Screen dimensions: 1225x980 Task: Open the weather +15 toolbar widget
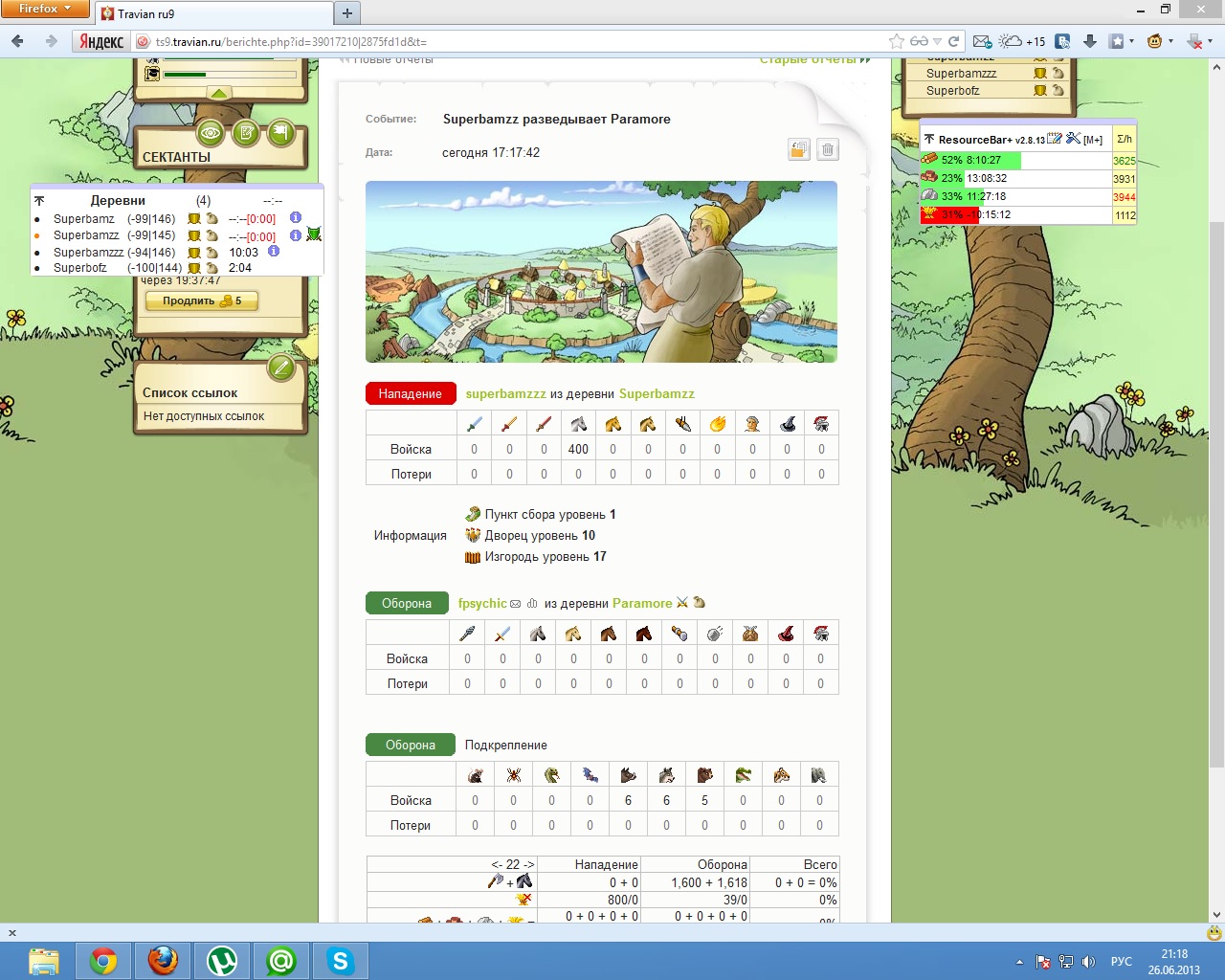pos(1022,41)
